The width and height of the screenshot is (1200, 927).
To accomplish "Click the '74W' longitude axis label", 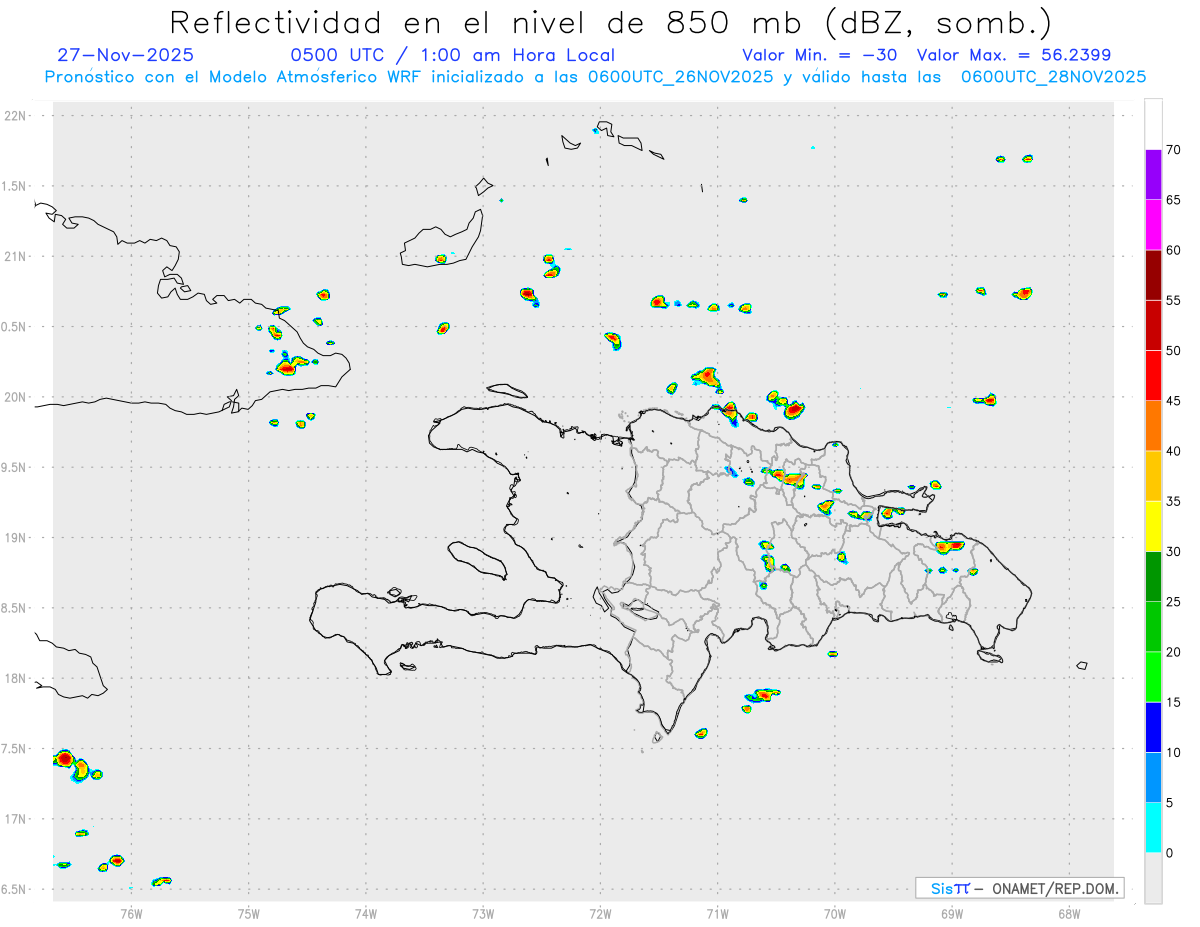I will [x=366, y=913].
